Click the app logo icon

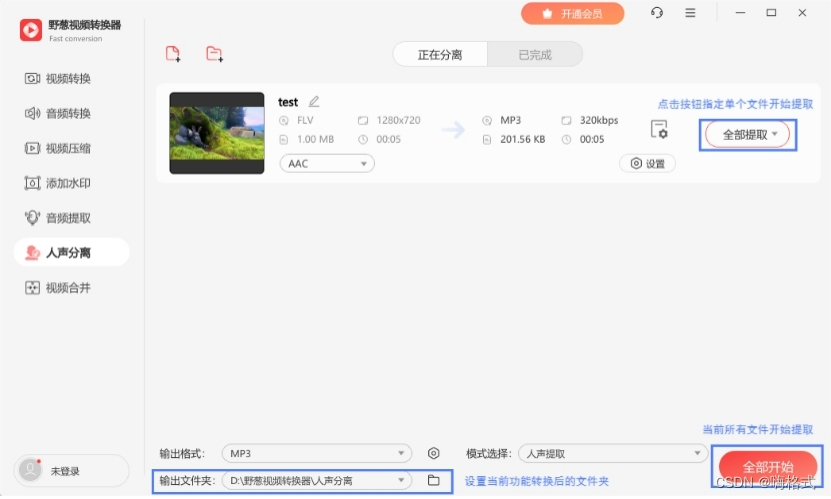coord(31,30)
